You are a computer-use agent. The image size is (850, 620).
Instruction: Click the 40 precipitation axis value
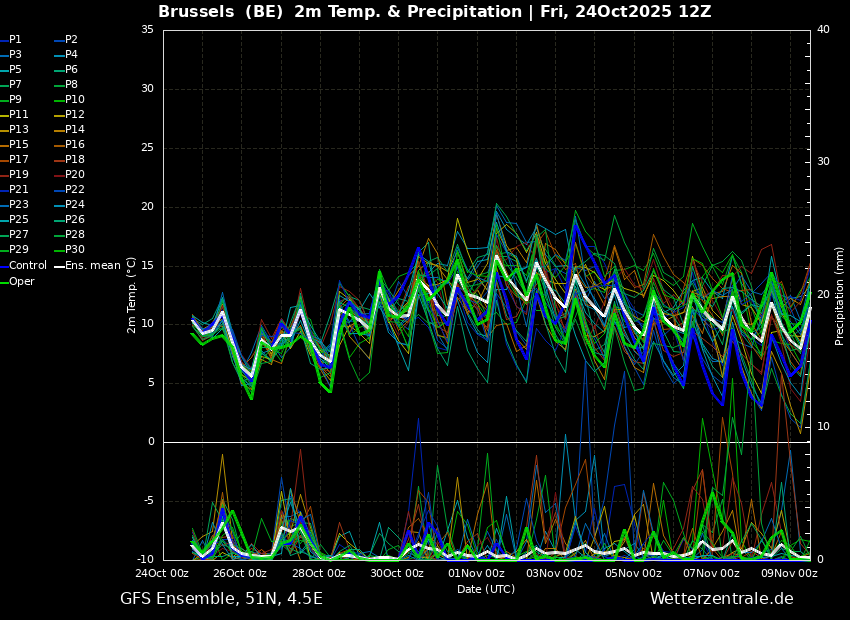coord(823,30)
